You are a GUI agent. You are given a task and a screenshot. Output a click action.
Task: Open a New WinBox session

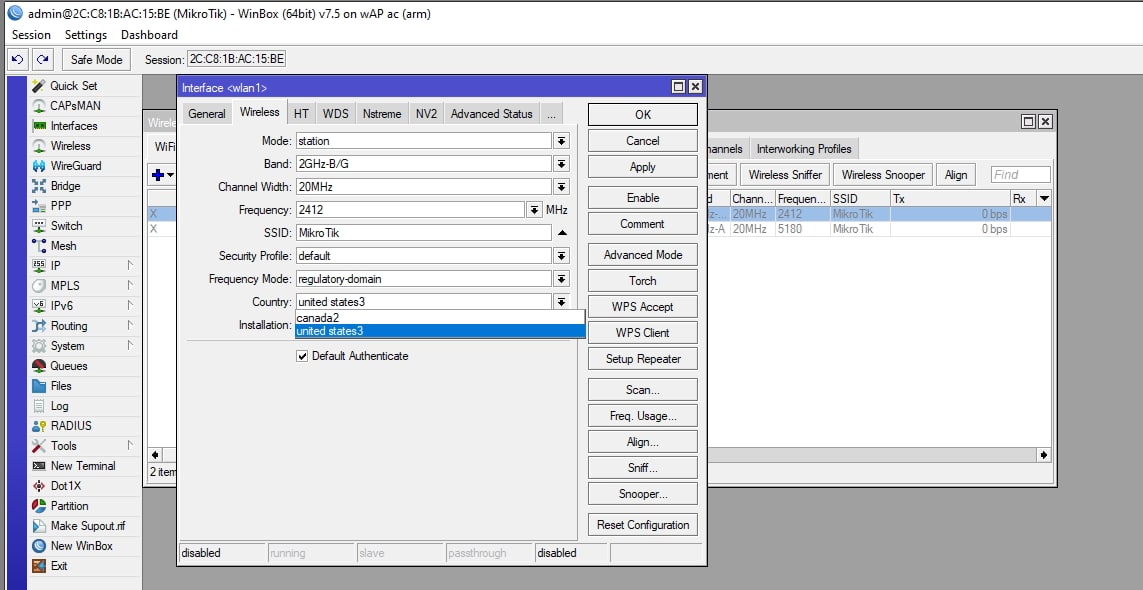[83, 546]
